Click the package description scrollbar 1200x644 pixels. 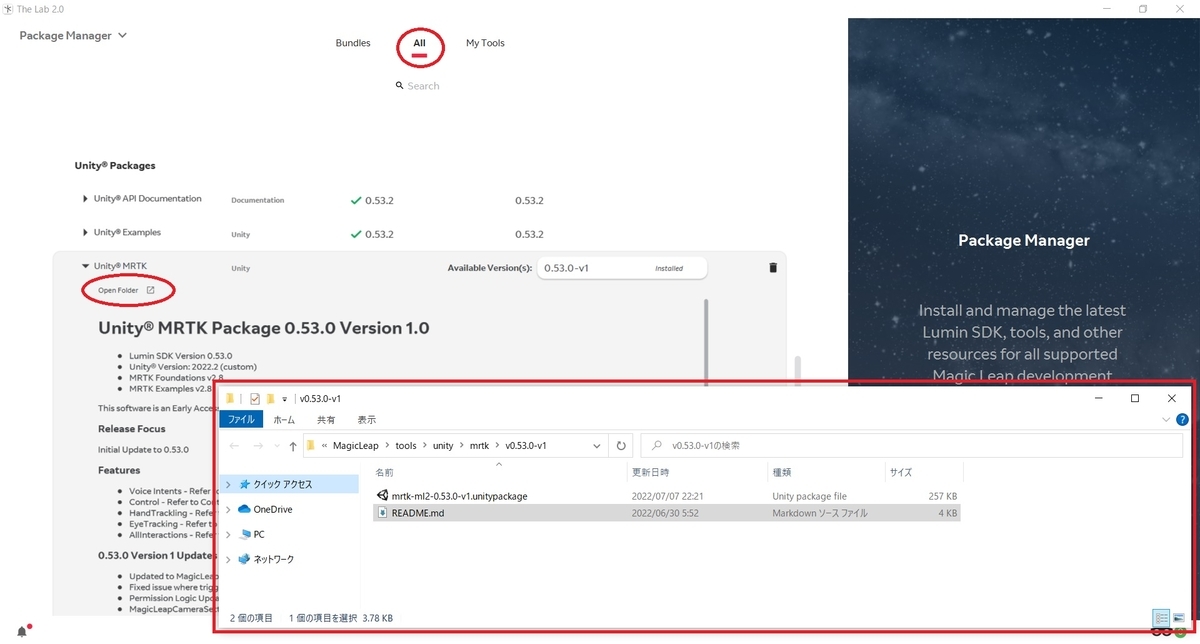[x=706, y=340]
